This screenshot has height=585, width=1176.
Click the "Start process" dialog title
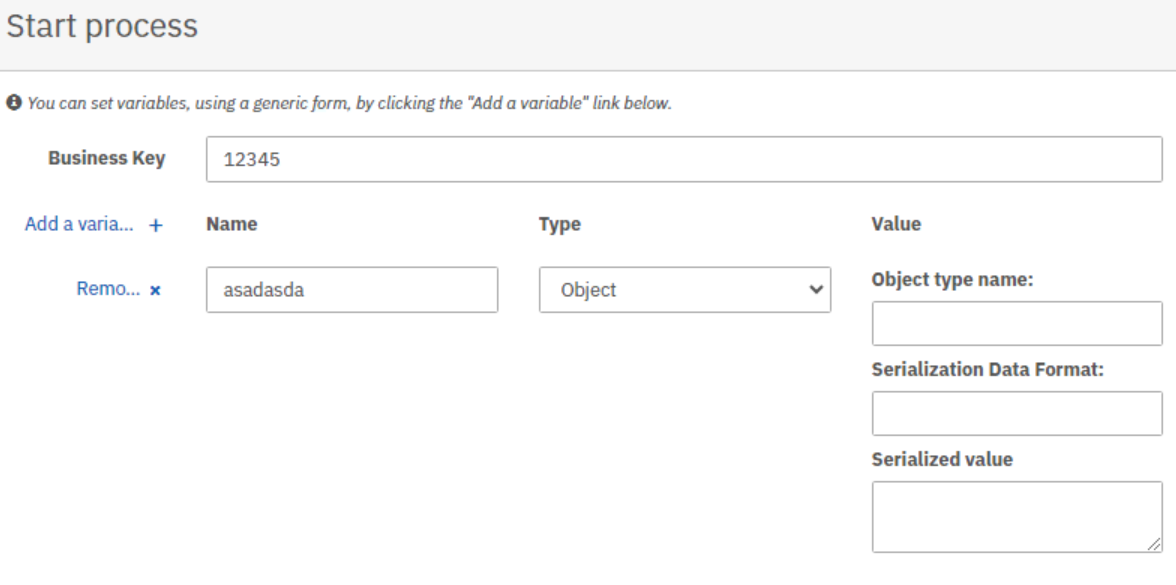[x=102, y=26]
